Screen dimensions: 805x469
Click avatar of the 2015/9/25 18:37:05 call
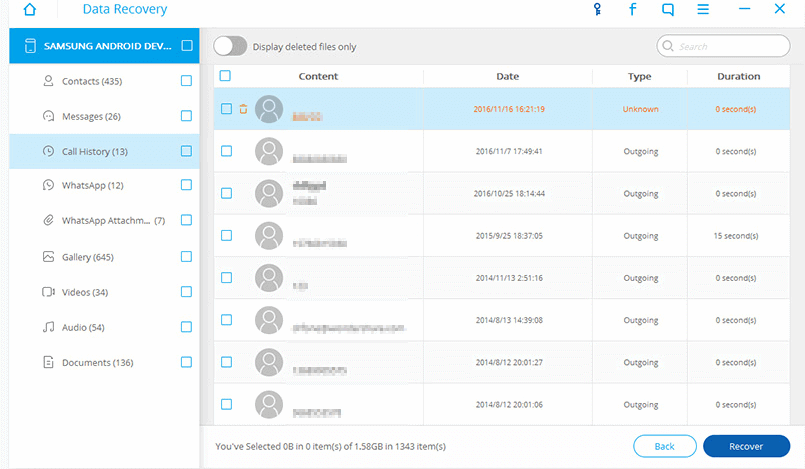(x=269, y=236)
